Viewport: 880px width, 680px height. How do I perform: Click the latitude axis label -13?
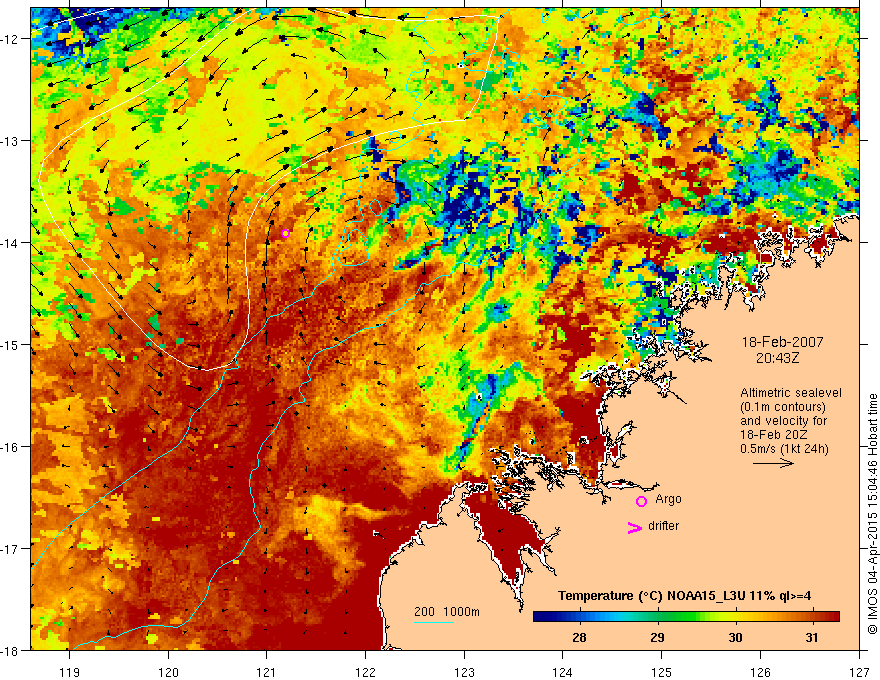pyautogui.click(x=10, y=141)
